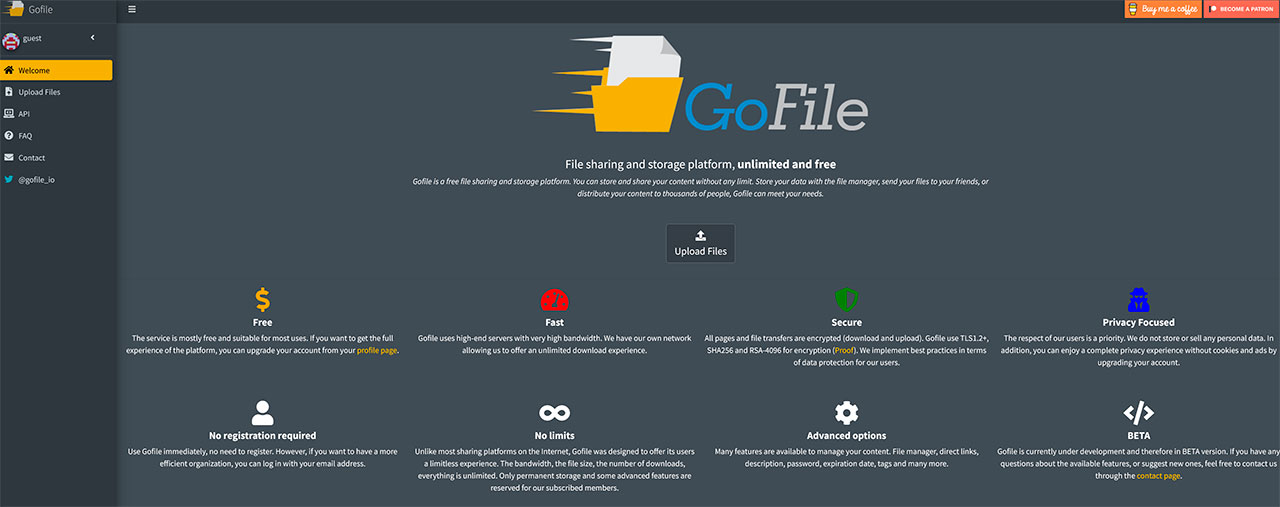Click the user silhouette No registration icon
The image size is (1280, 507).
(x=262, y=412)
